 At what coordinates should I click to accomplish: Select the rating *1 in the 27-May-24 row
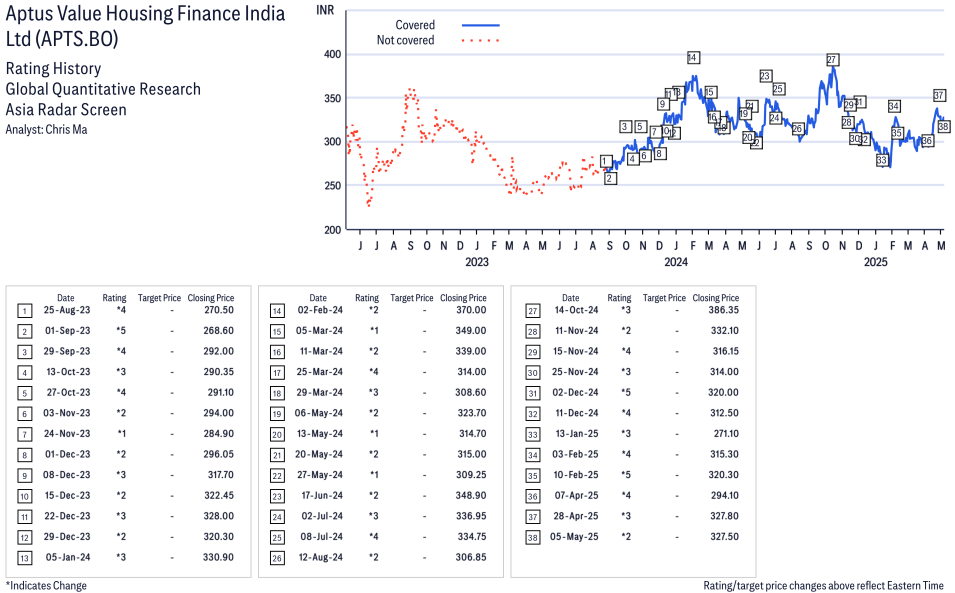(374, 475)
